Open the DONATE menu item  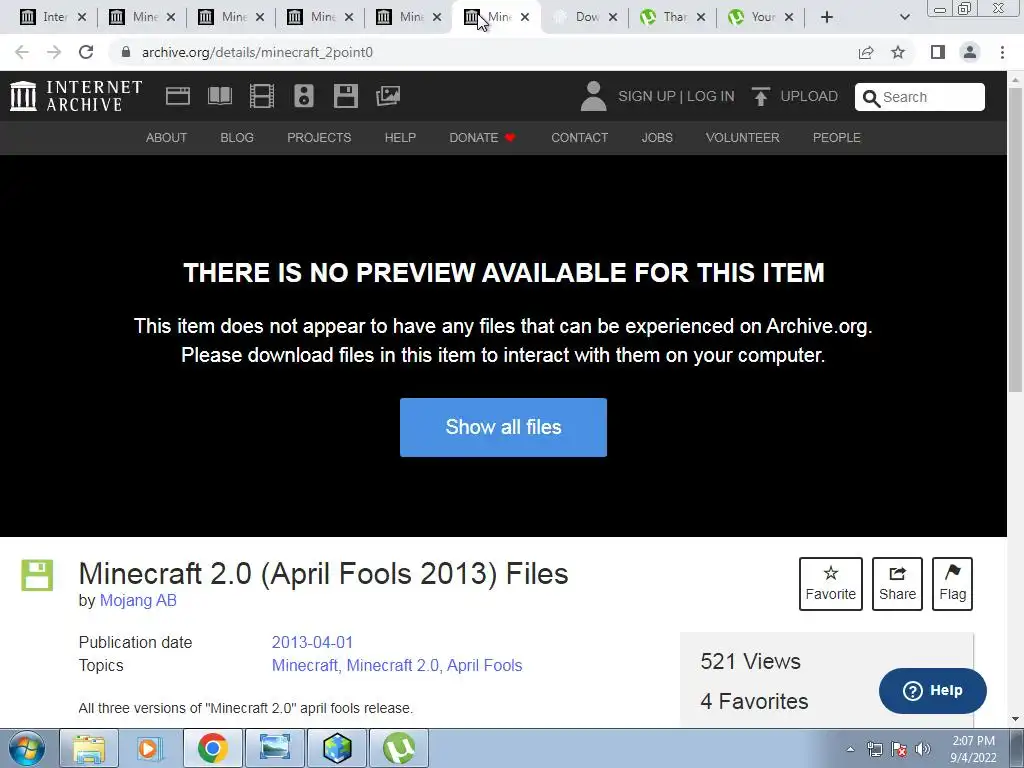pyautogui.click(x=482, y=138)
